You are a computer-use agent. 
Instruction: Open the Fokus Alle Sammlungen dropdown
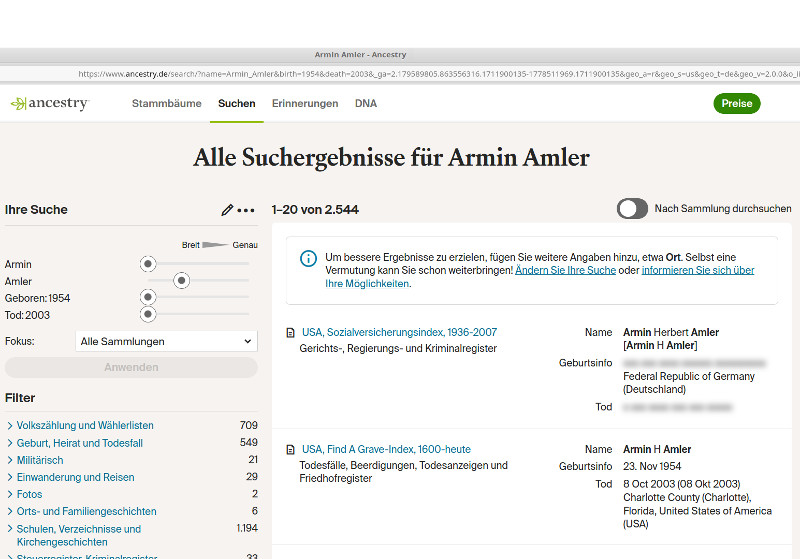[x=166, y=341]
